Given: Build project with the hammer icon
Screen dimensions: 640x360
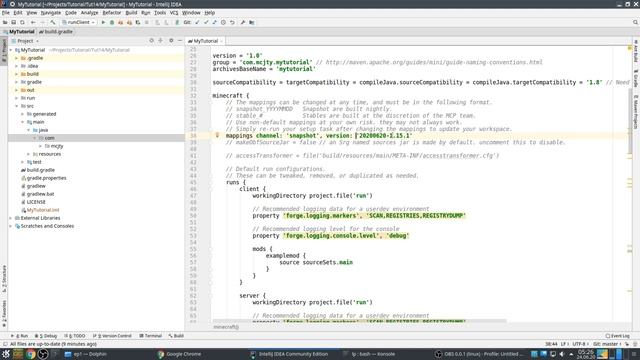Looking at the screenshot, I should point(53,22).
